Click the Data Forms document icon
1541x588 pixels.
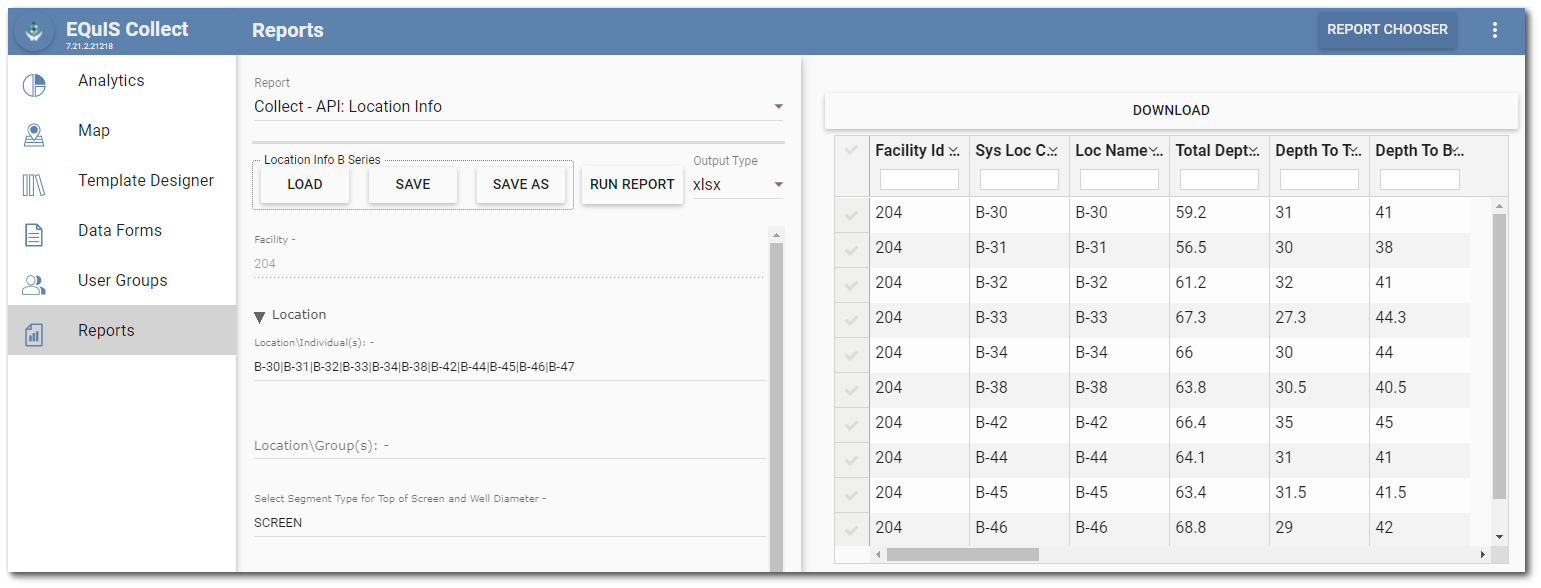click(33, 230)
